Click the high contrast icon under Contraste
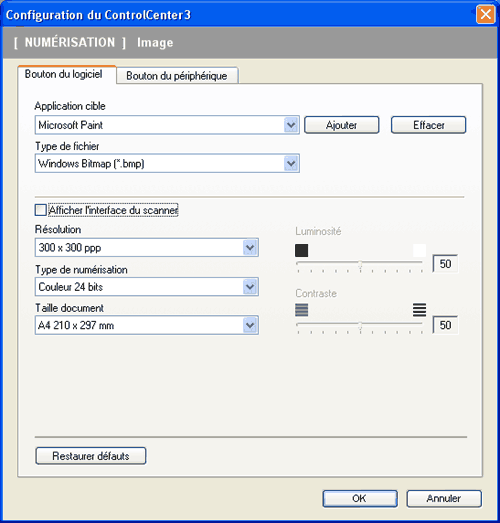500x523 pixels. click(x=419, y=310)
